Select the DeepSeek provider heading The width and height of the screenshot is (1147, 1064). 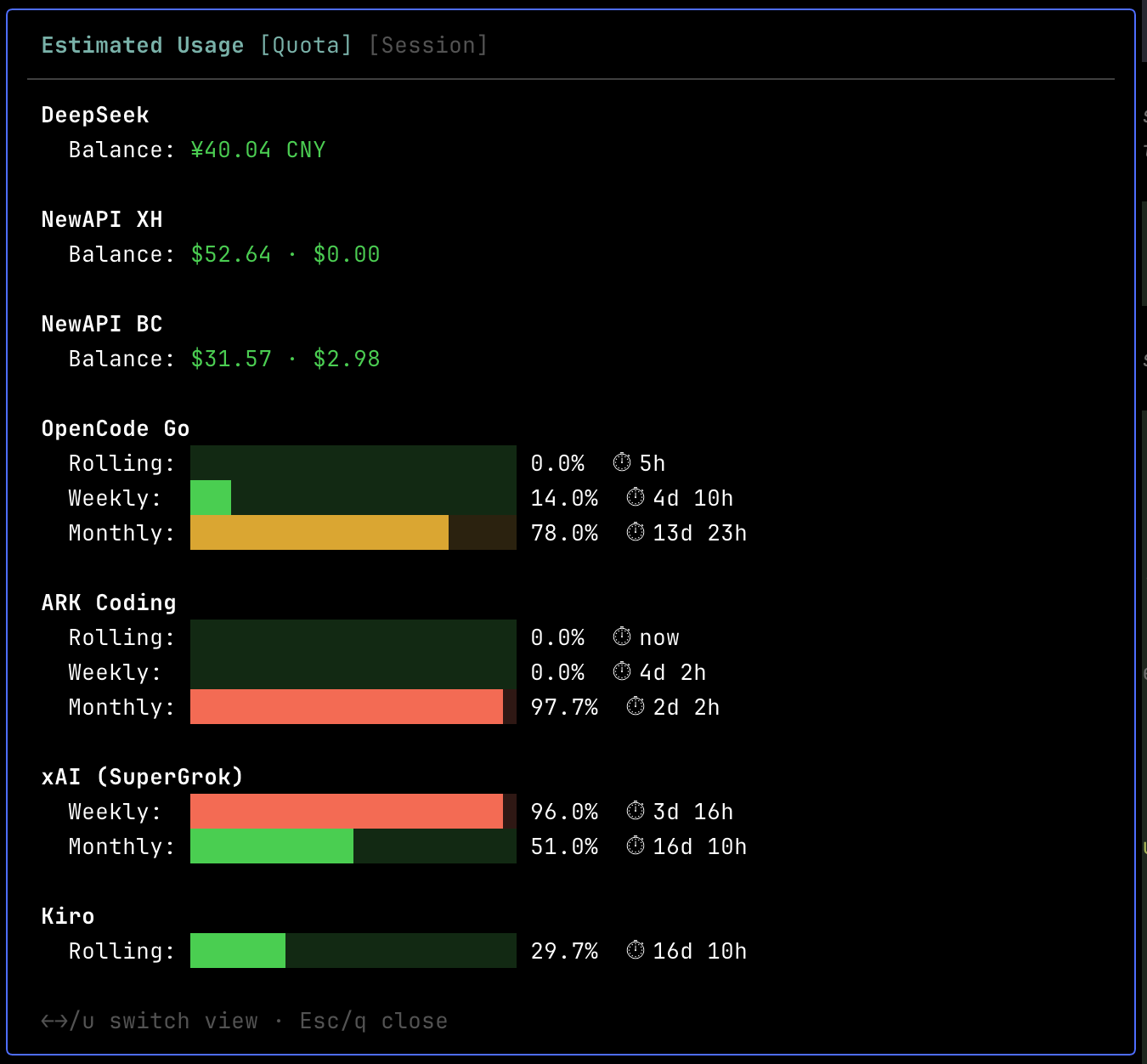pos(95,115)
